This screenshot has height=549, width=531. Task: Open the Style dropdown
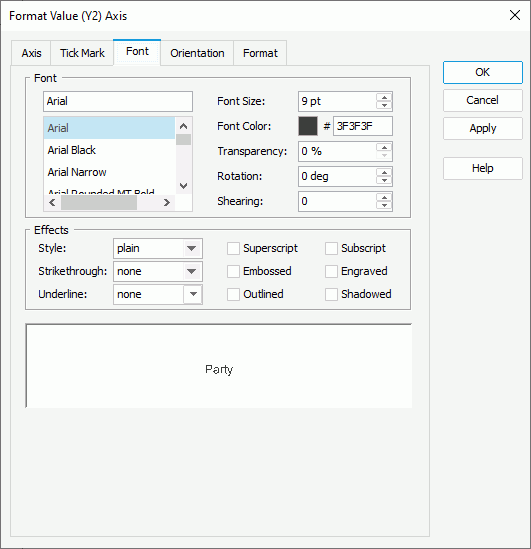point(158,249)
